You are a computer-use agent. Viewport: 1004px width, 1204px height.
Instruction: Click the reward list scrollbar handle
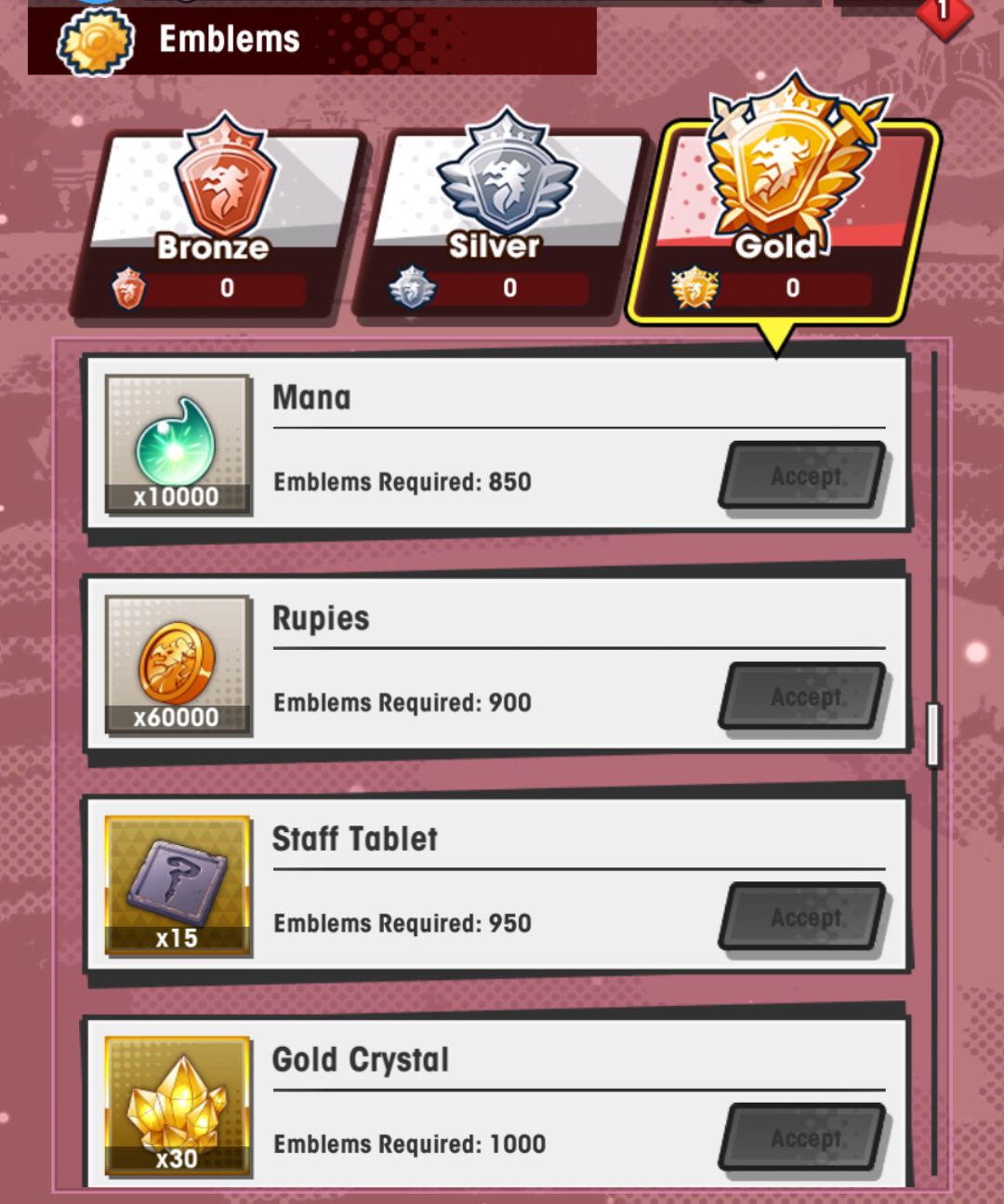click(933, 734)
